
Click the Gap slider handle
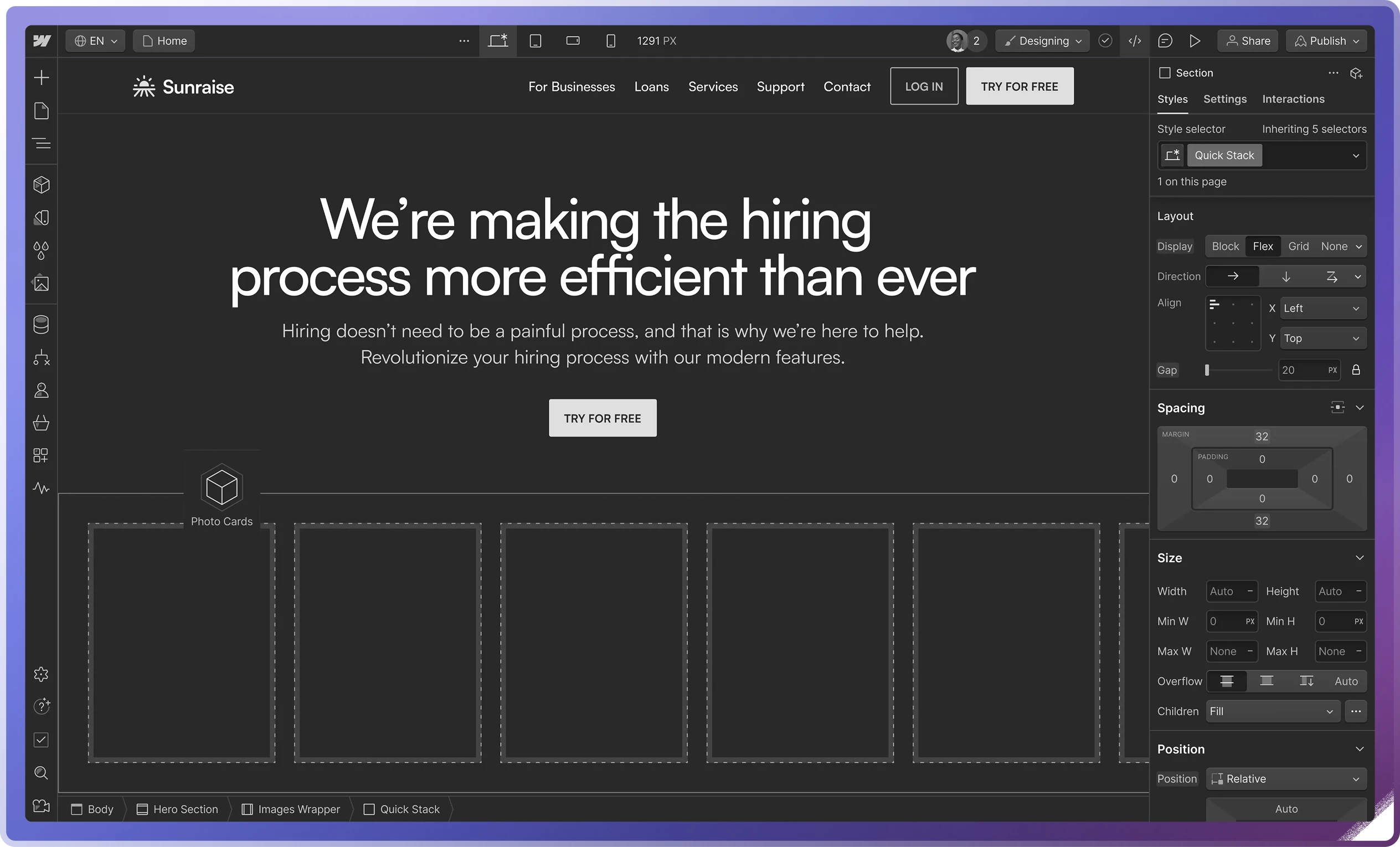(x=1207, y=370)
